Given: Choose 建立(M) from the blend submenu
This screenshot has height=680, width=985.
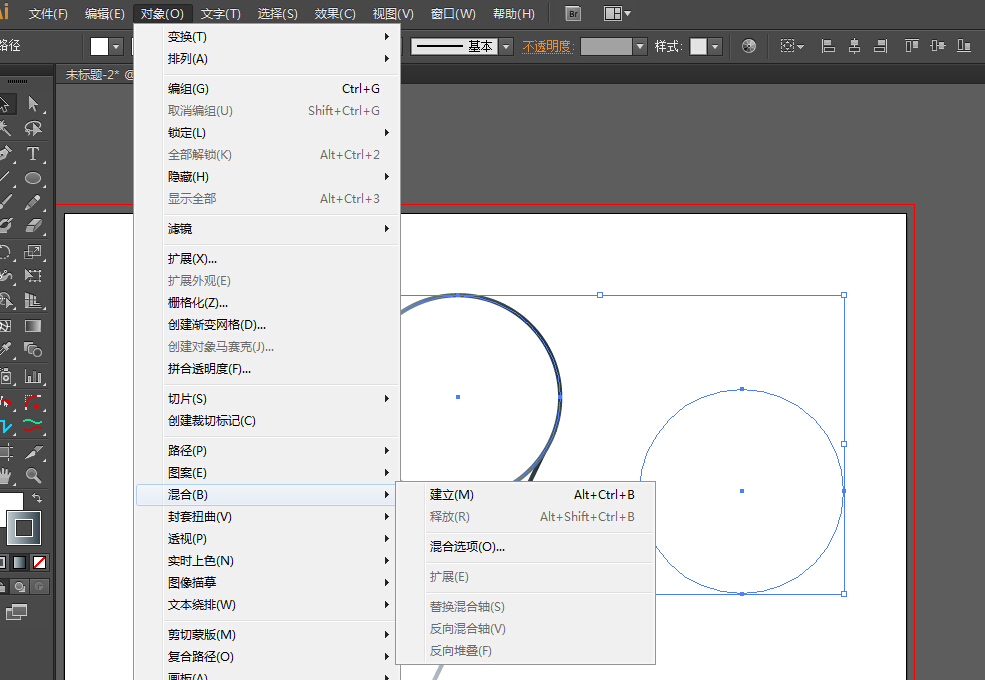Looking at the screenshot, I should pyautogui.click(x=452, y=494).
